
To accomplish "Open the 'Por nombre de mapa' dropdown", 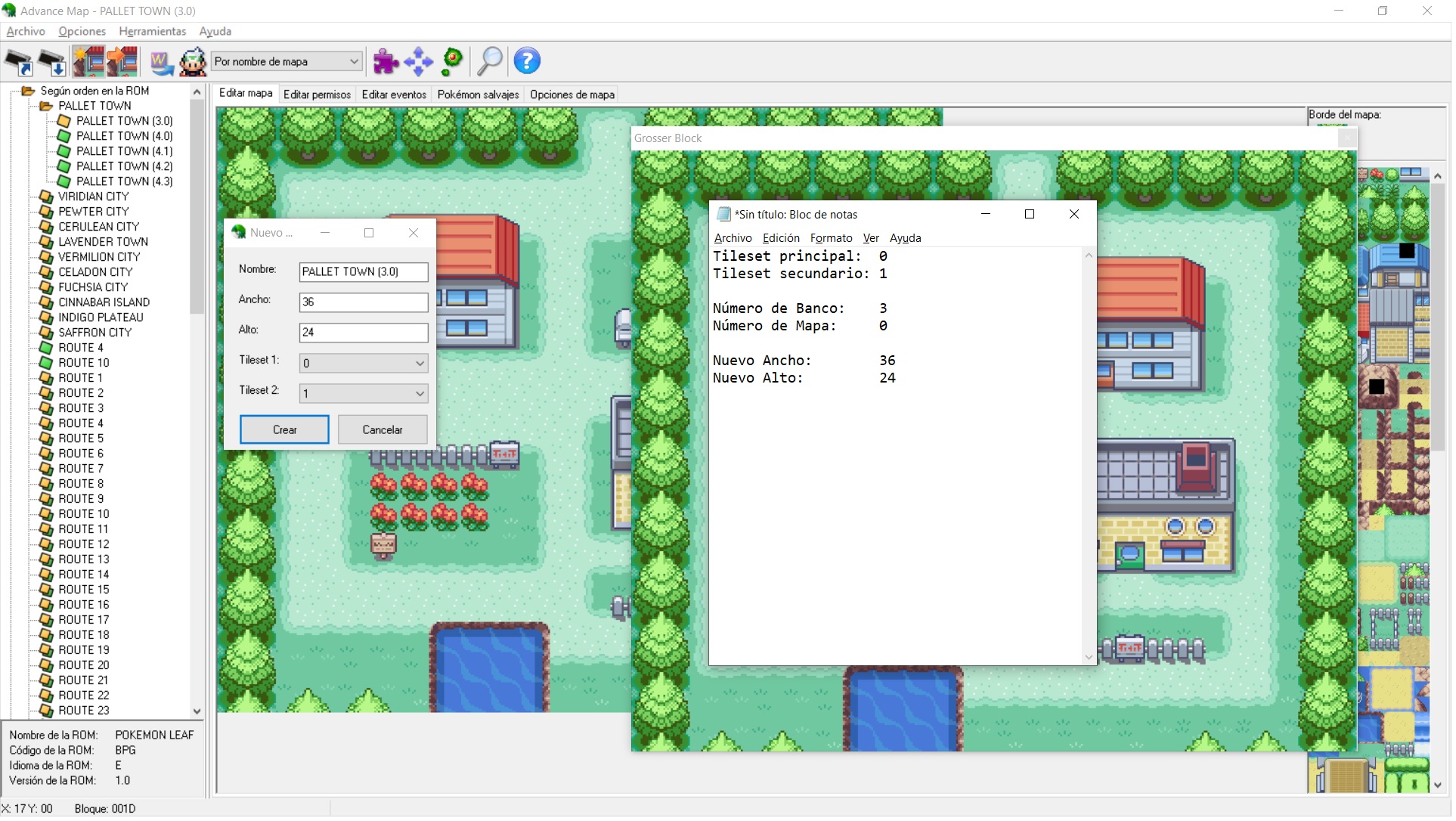I will pos(287,62).
